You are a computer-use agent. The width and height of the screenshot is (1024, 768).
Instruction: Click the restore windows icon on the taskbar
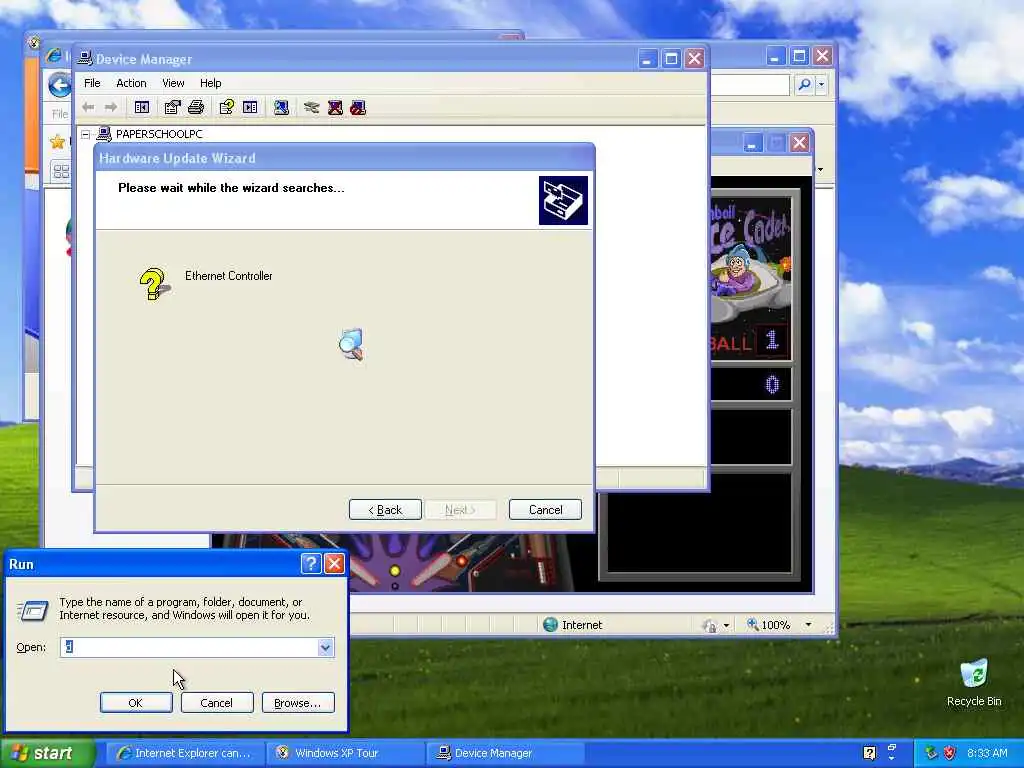click(891, 748)
